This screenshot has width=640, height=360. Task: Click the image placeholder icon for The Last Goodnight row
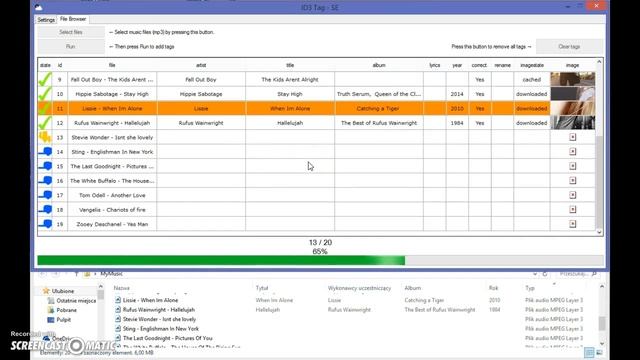click(x=573, y=166)
